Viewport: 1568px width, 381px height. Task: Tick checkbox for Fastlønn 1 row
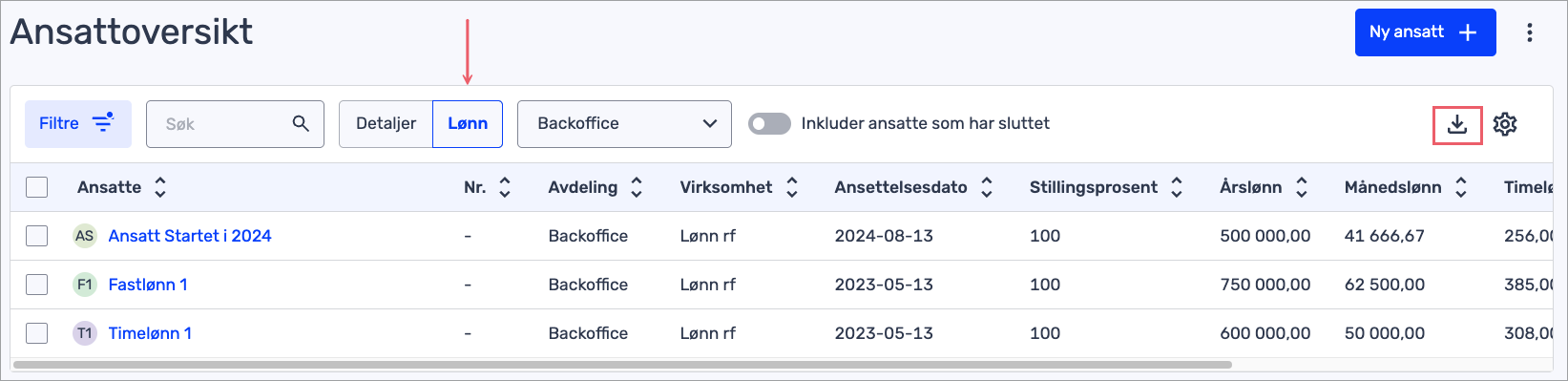coord(37,285)
